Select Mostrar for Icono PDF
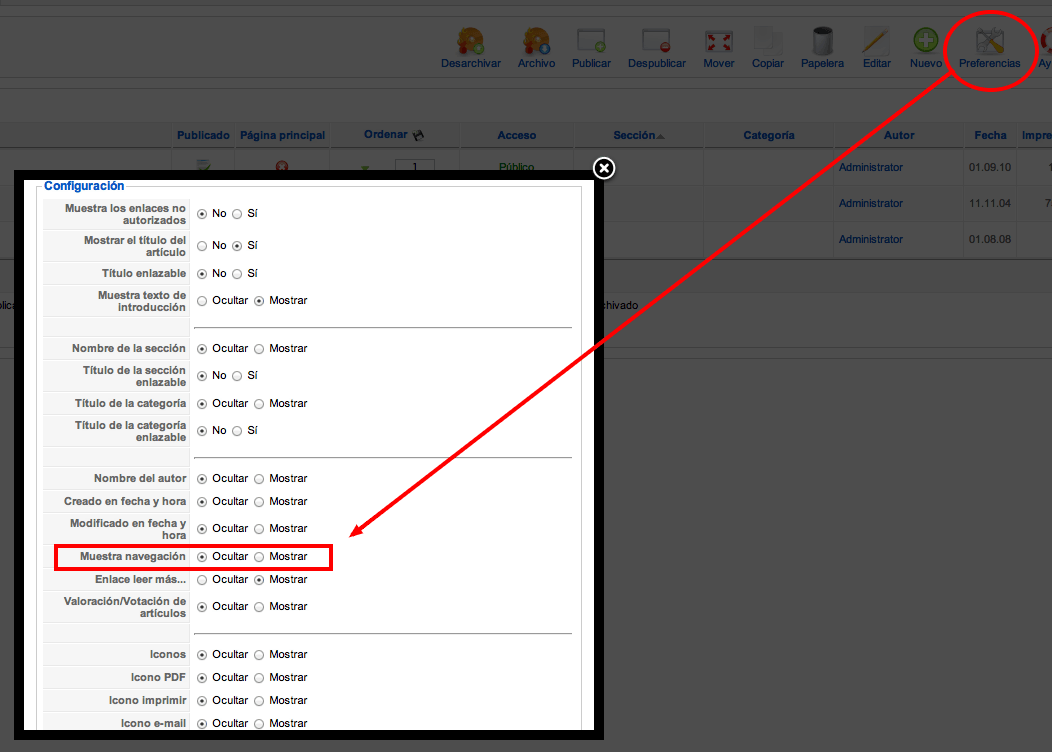The image size is (1052, 752). coord(259,678)
